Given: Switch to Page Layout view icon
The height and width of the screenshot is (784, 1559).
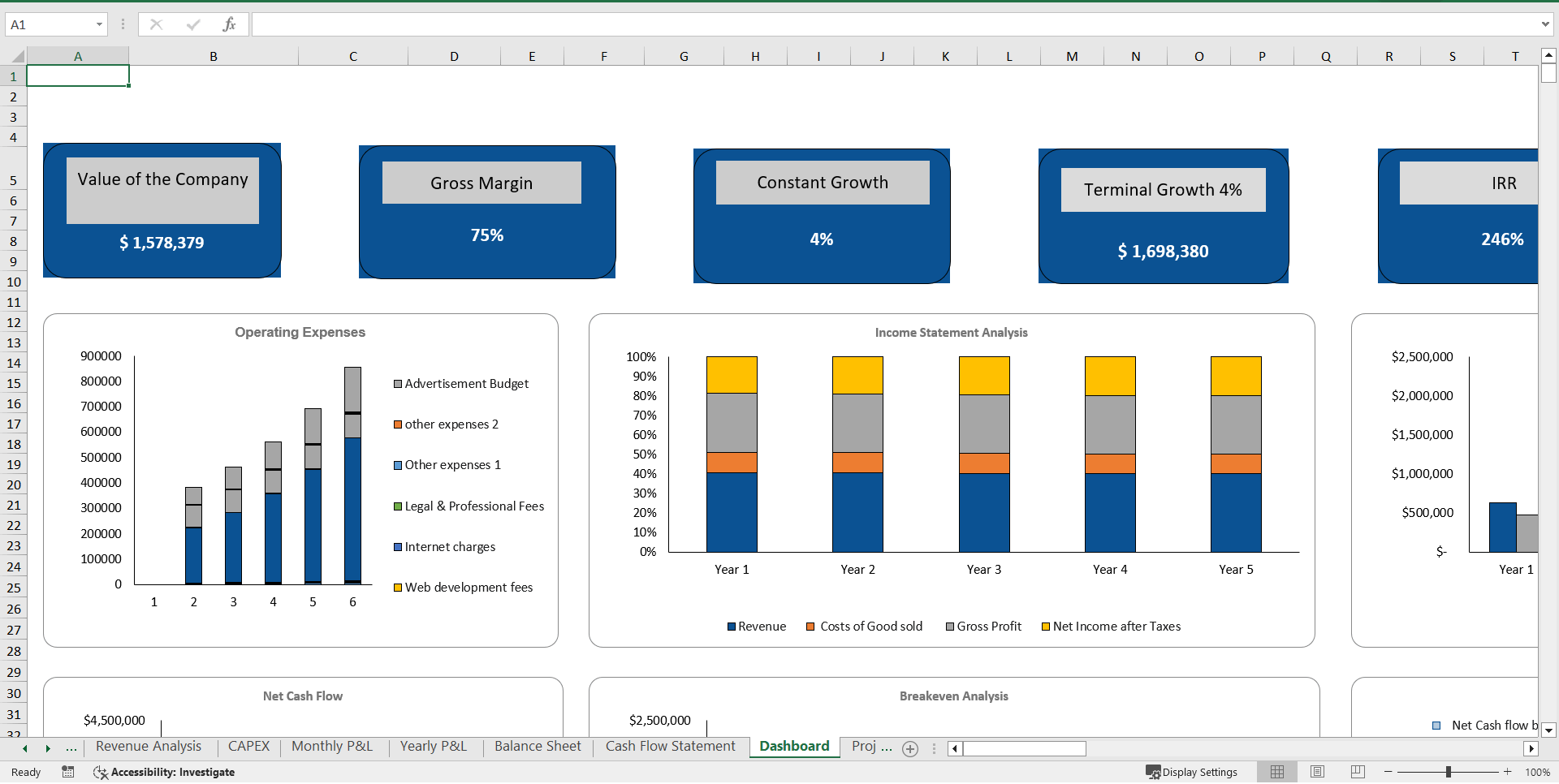Looking at the screenshot, I should click(x=1317, y=772).
